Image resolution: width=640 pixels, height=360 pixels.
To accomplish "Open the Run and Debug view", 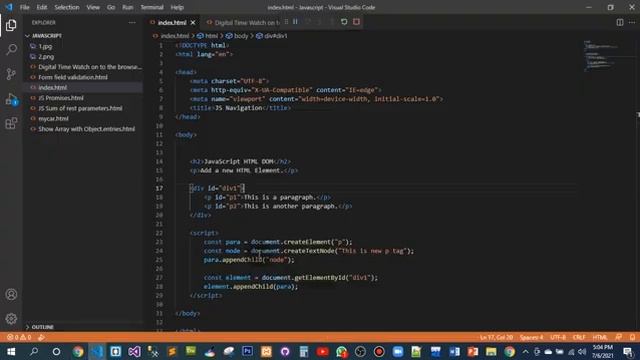I will click(x=11, y=99).
